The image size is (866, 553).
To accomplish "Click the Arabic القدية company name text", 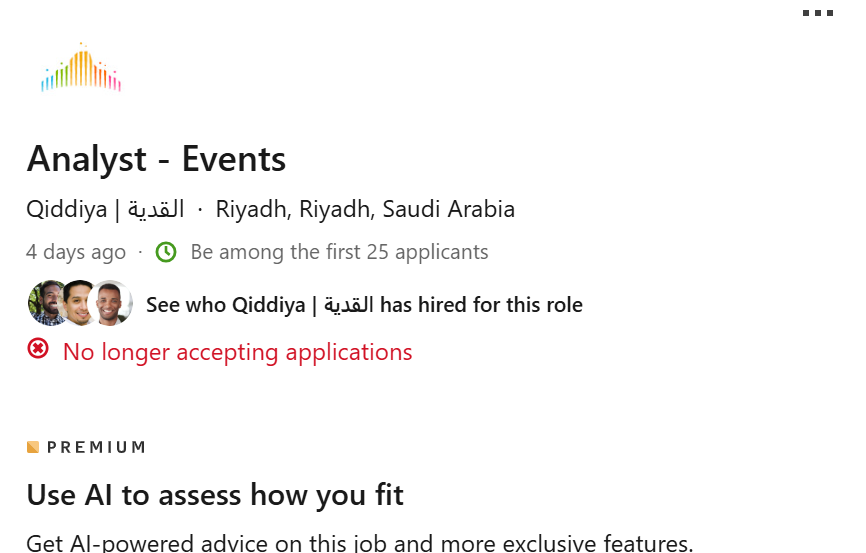I will pyautogui.click(x=156, y=209).
